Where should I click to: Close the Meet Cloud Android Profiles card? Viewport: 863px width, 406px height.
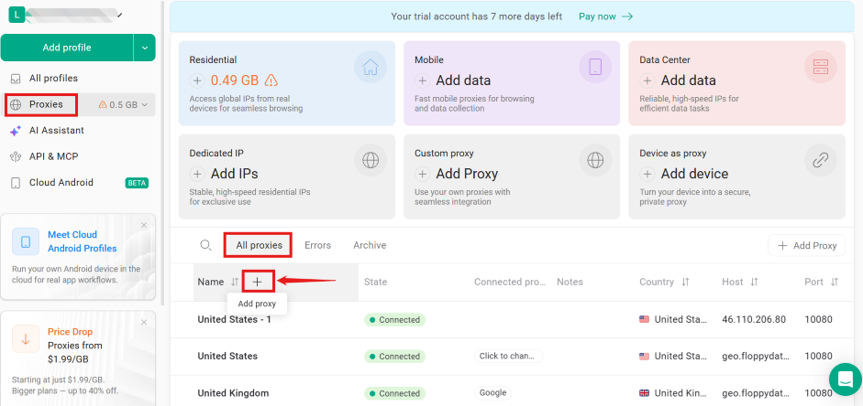tap(144, 225)
